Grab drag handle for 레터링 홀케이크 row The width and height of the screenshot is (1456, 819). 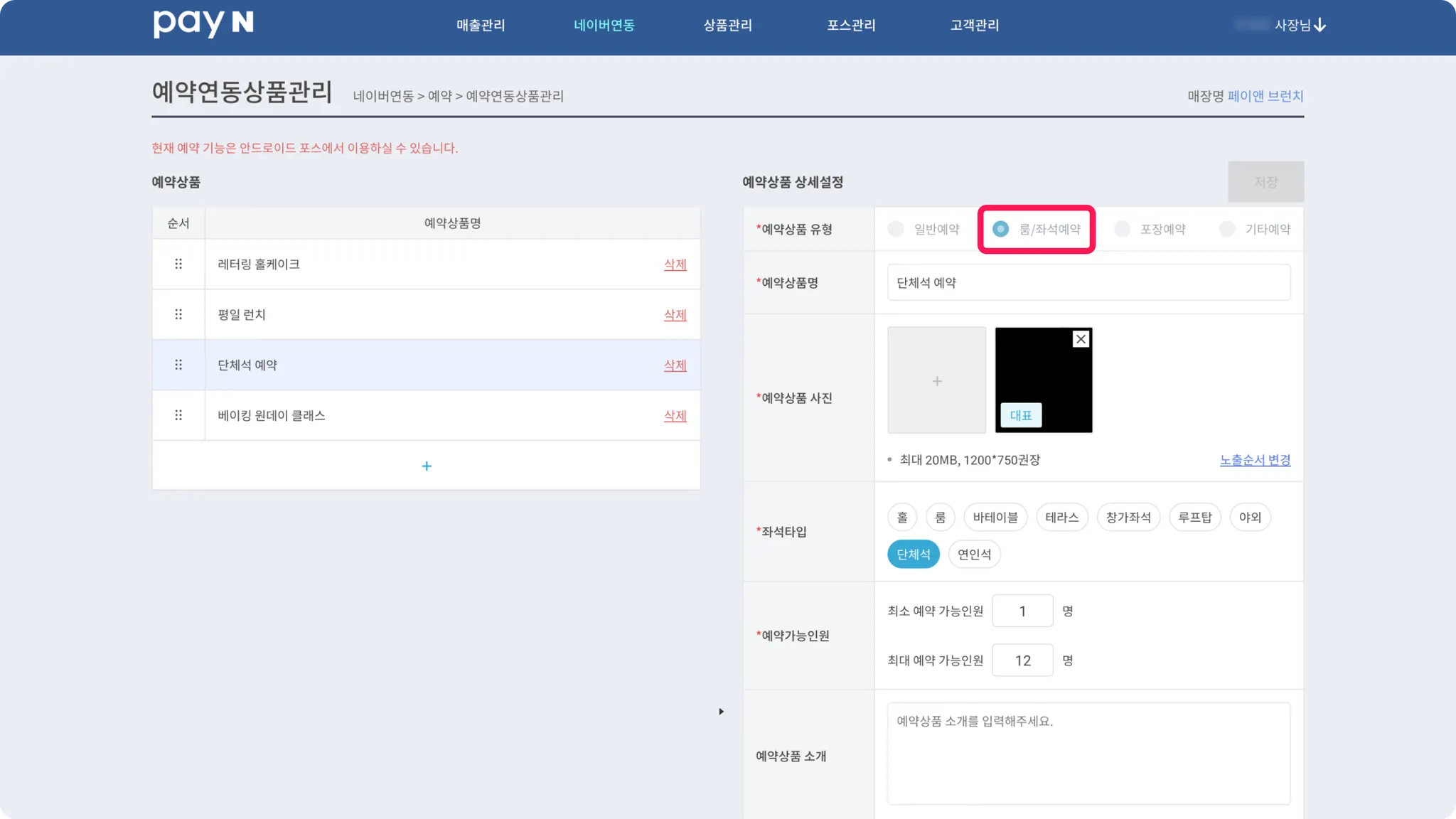click(x=178, y=264)
